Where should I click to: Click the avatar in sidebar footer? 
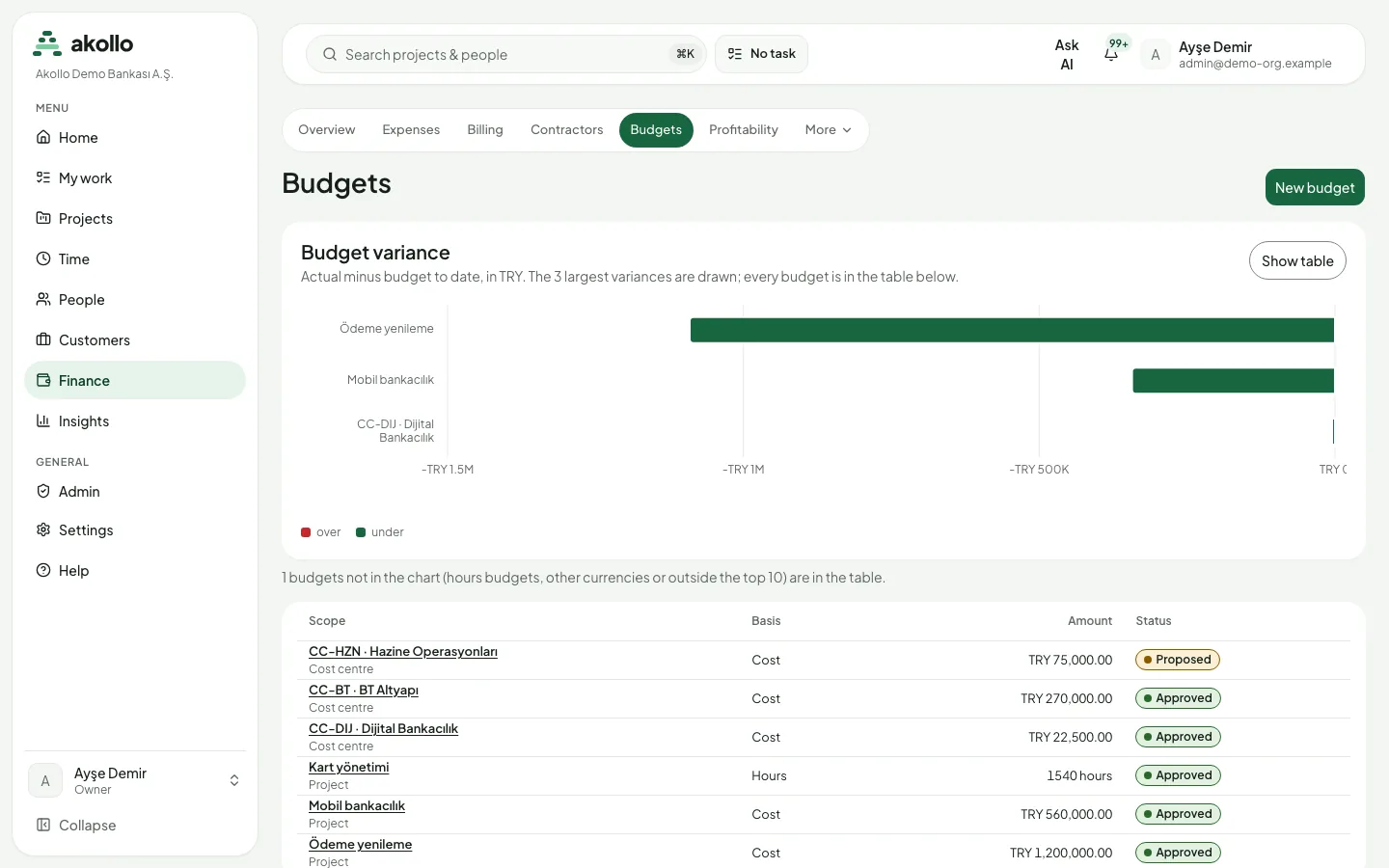click(45, 781)
